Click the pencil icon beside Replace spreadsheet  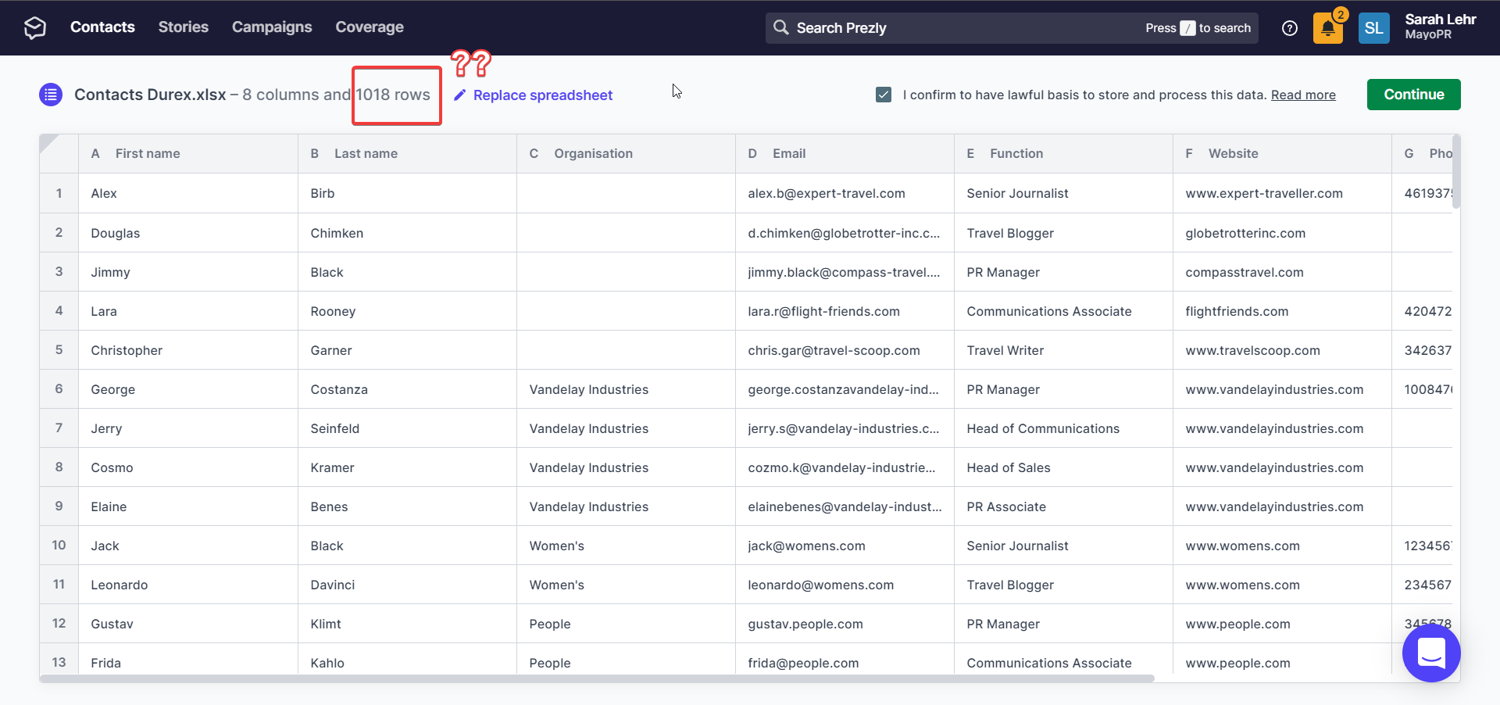pos(460,95)
